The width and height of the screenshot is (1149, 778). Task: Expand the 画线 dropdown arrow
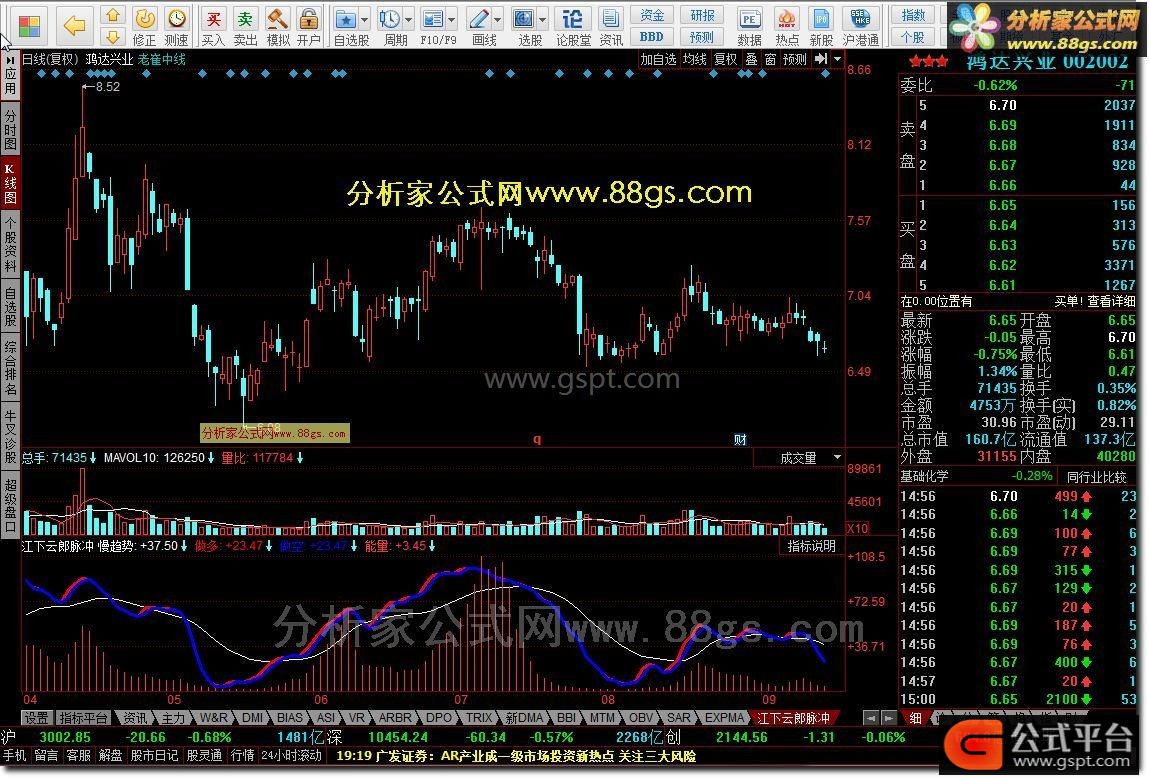coord(498,20)
